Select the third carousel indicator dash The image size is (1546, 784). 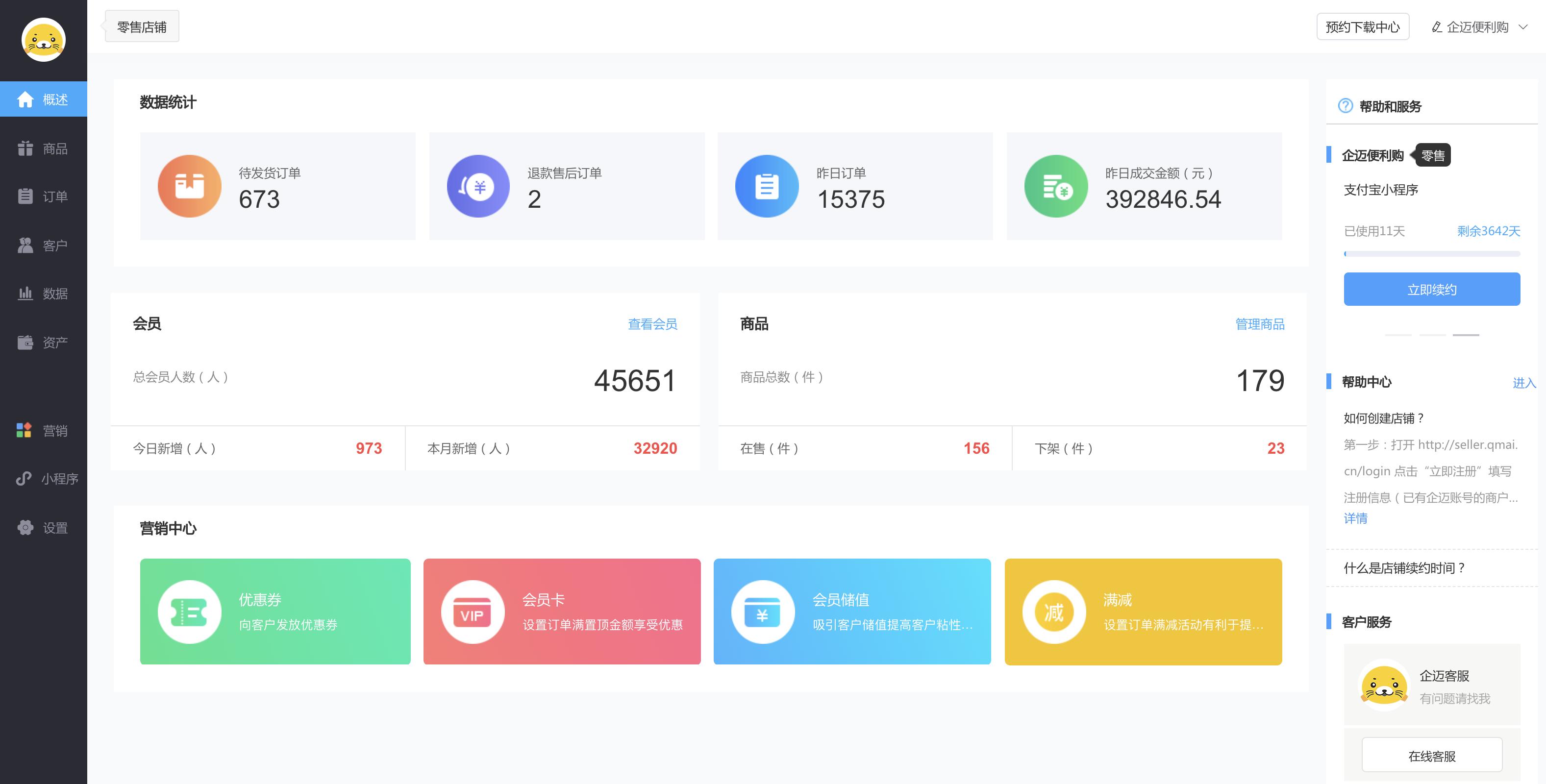1466,335
